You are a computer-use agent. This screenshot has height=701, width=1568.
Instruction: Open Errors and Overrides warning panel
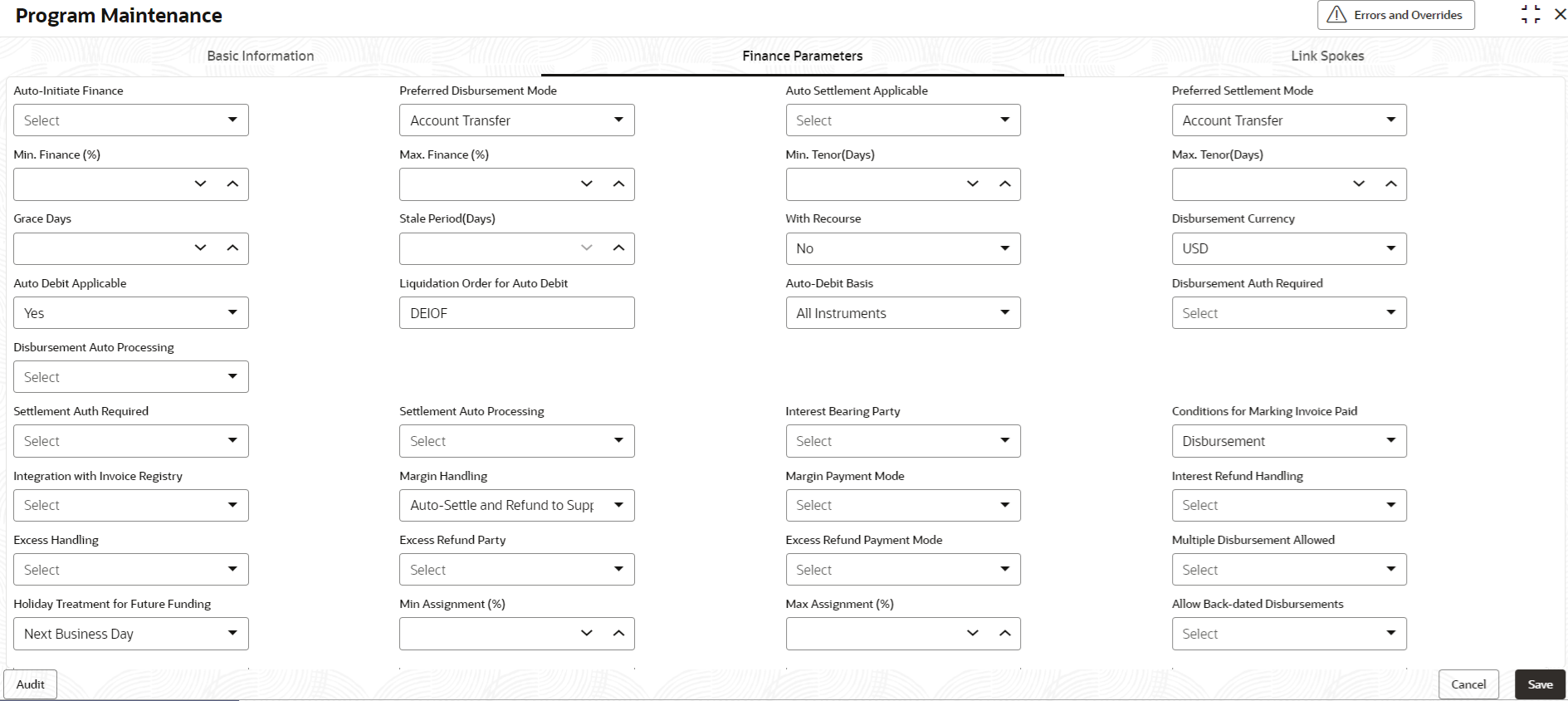pos(1396,15)
